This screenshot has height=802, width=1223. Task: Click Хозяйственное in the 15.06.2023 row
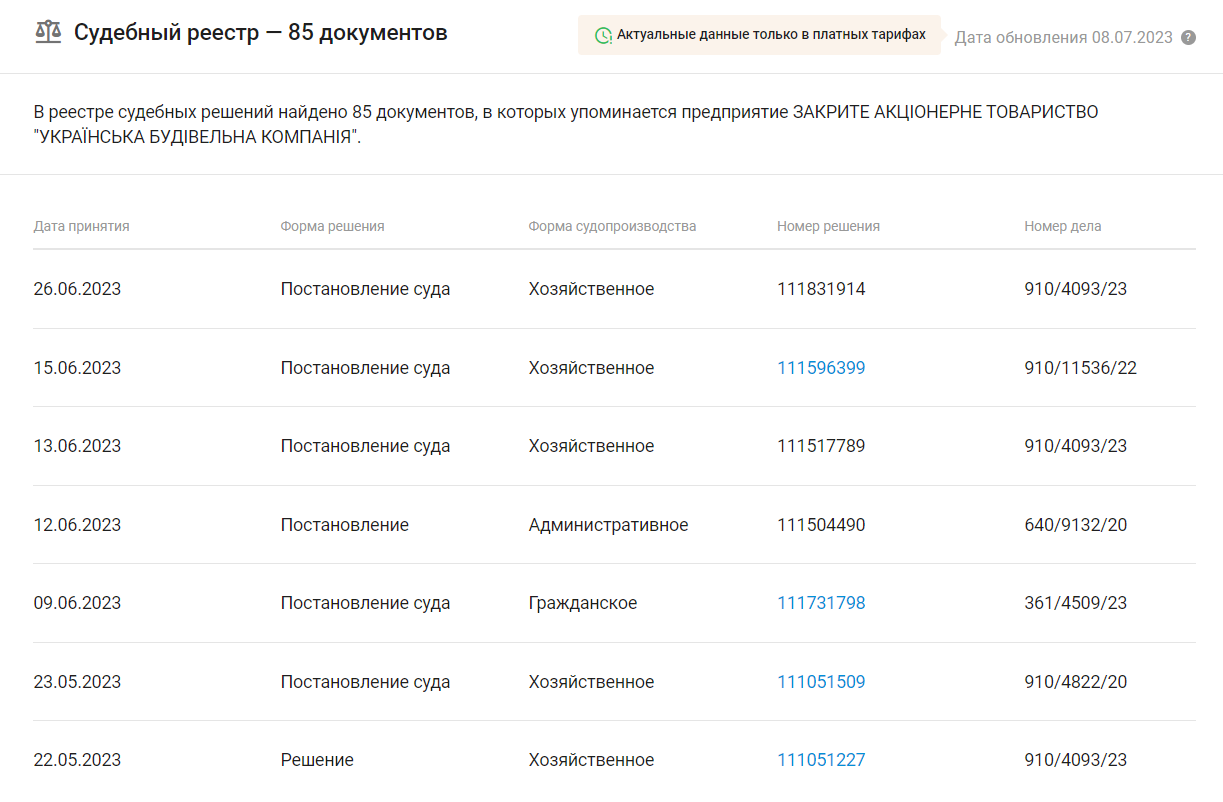pyautogui.click(x=591, y=368)
